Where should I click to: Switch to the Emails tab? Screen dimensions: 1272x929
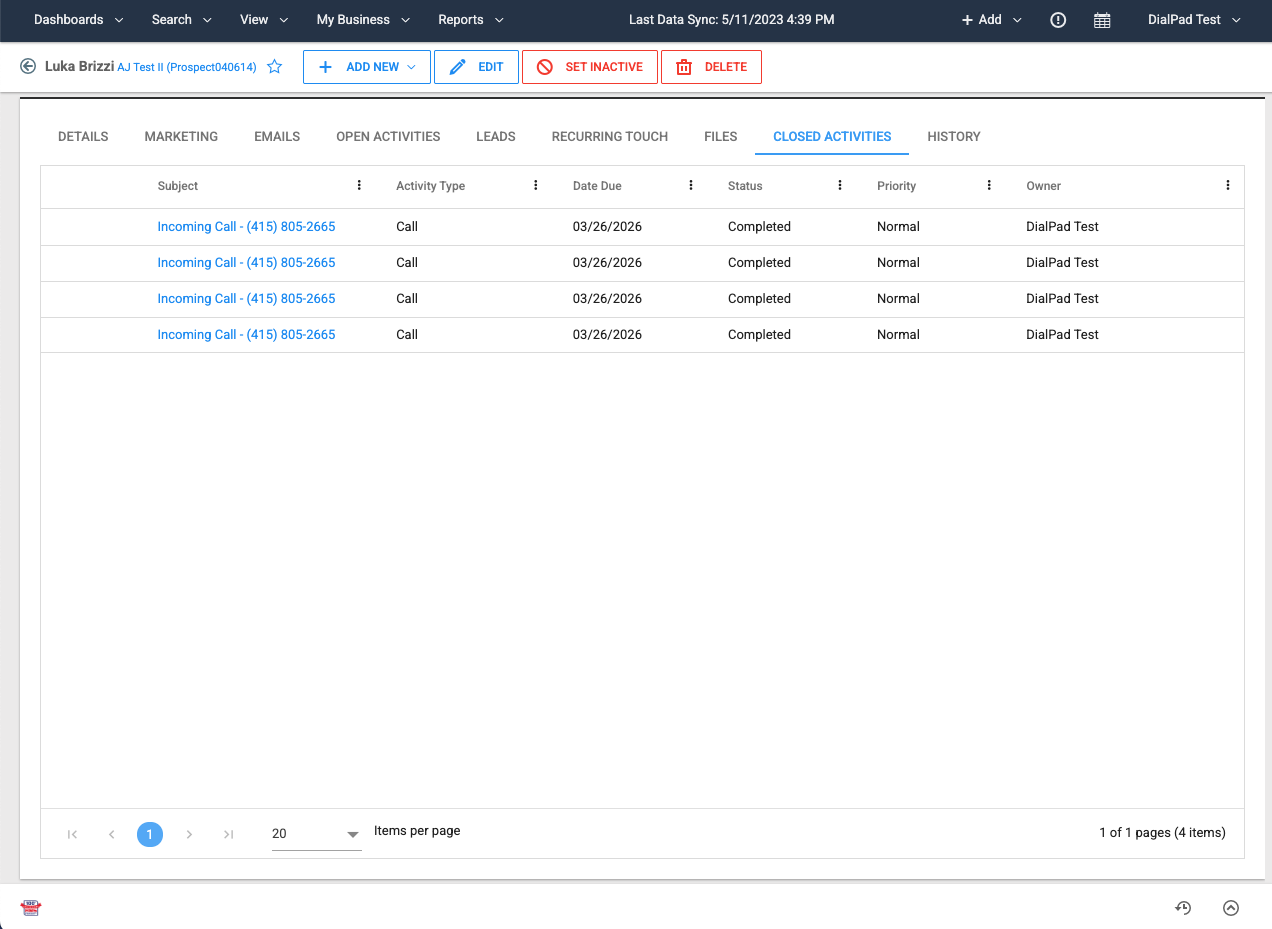point(277,136)
